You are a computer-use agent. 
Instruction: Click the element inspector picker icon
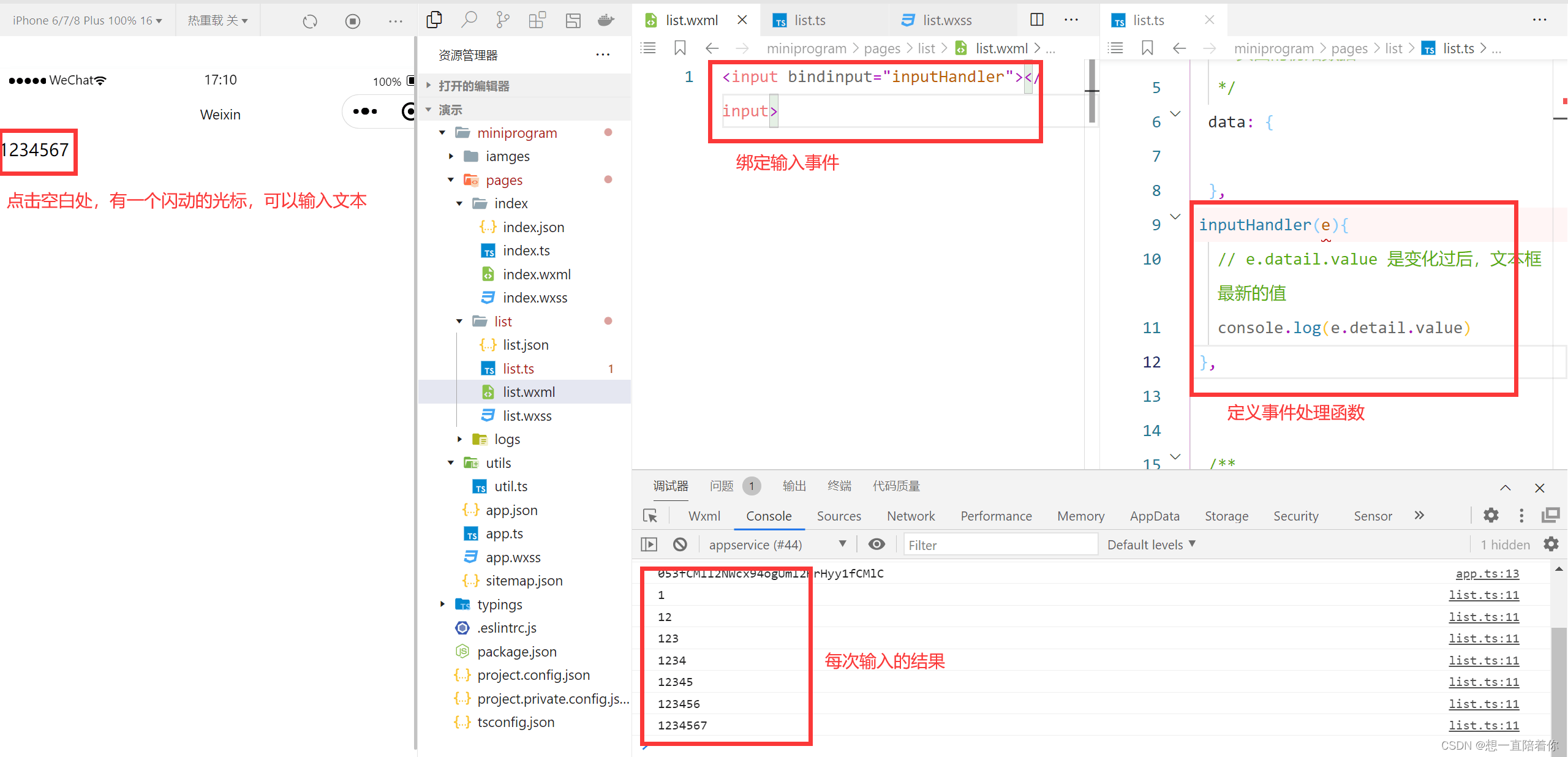click(650, 516)
